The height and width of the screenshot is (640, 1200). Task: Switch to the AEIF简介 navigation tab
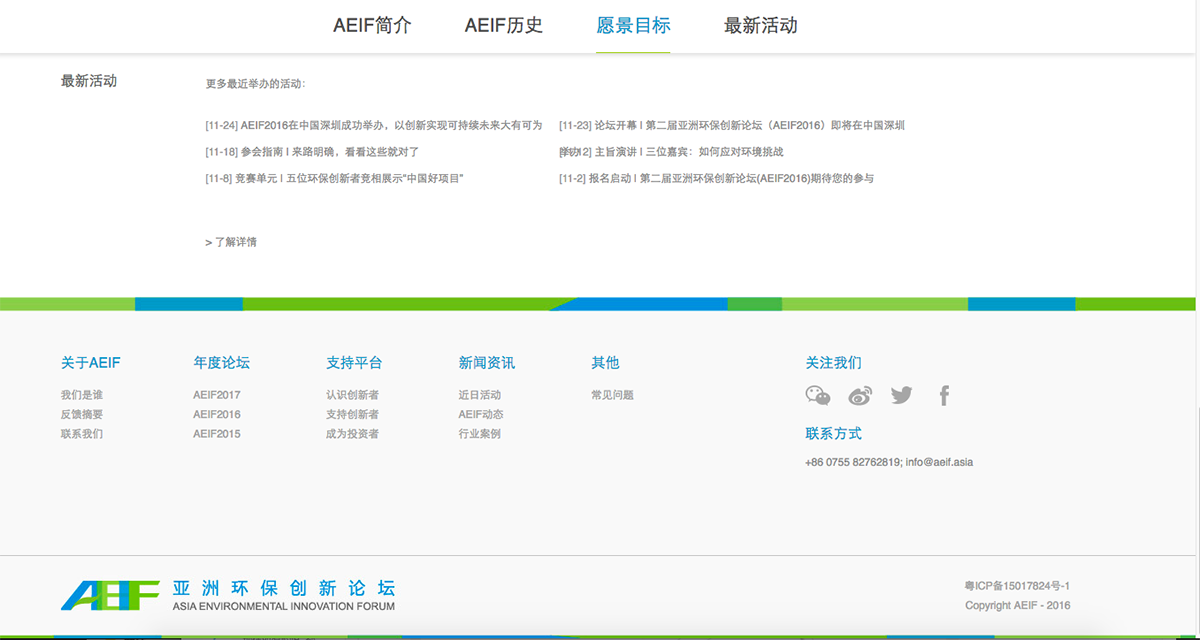point(374,24)
